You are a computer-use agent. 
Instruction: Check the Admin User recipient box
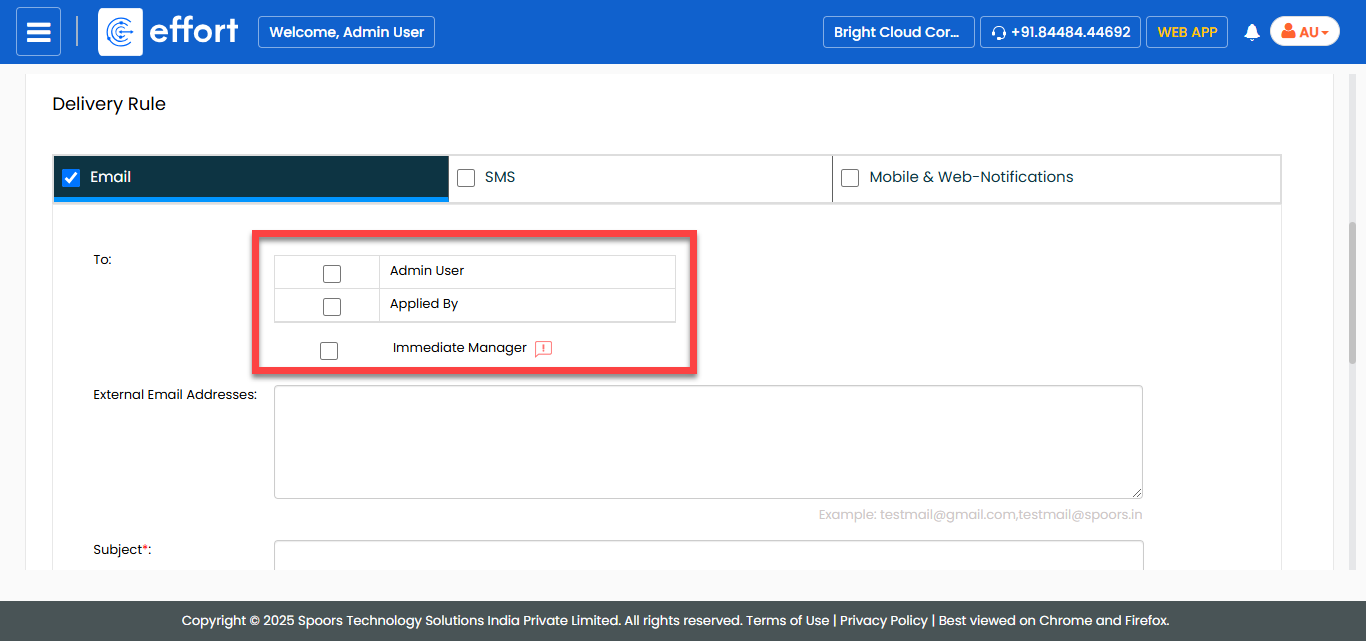click(332, 274)
